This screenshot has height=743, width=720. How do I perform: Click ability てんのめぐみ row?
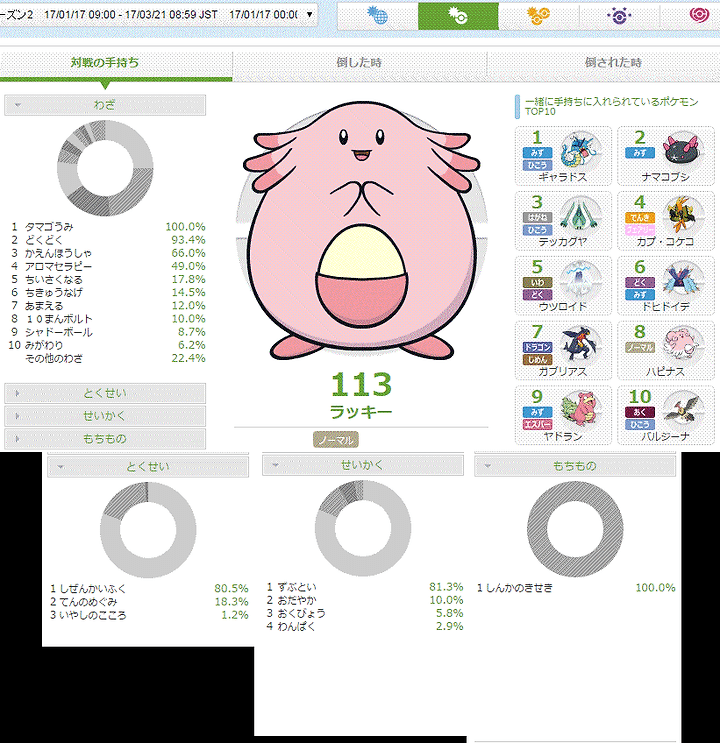pos(149,602)
